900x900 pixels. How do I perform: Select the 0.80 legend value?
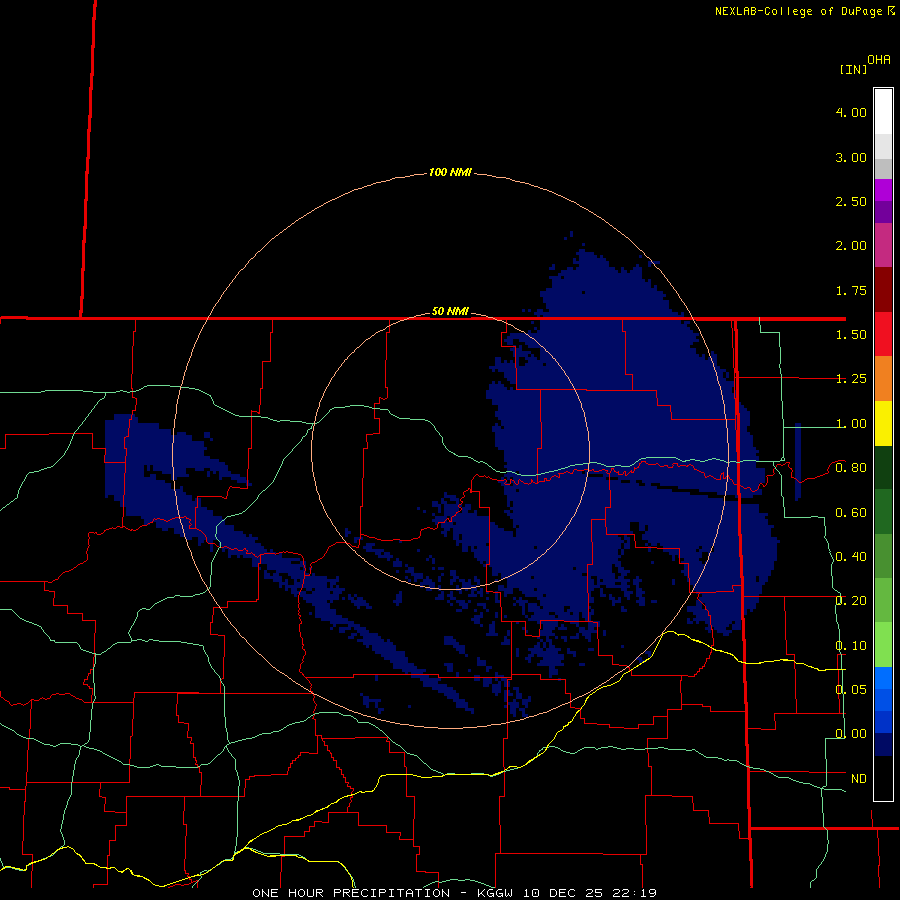point(851,468)
